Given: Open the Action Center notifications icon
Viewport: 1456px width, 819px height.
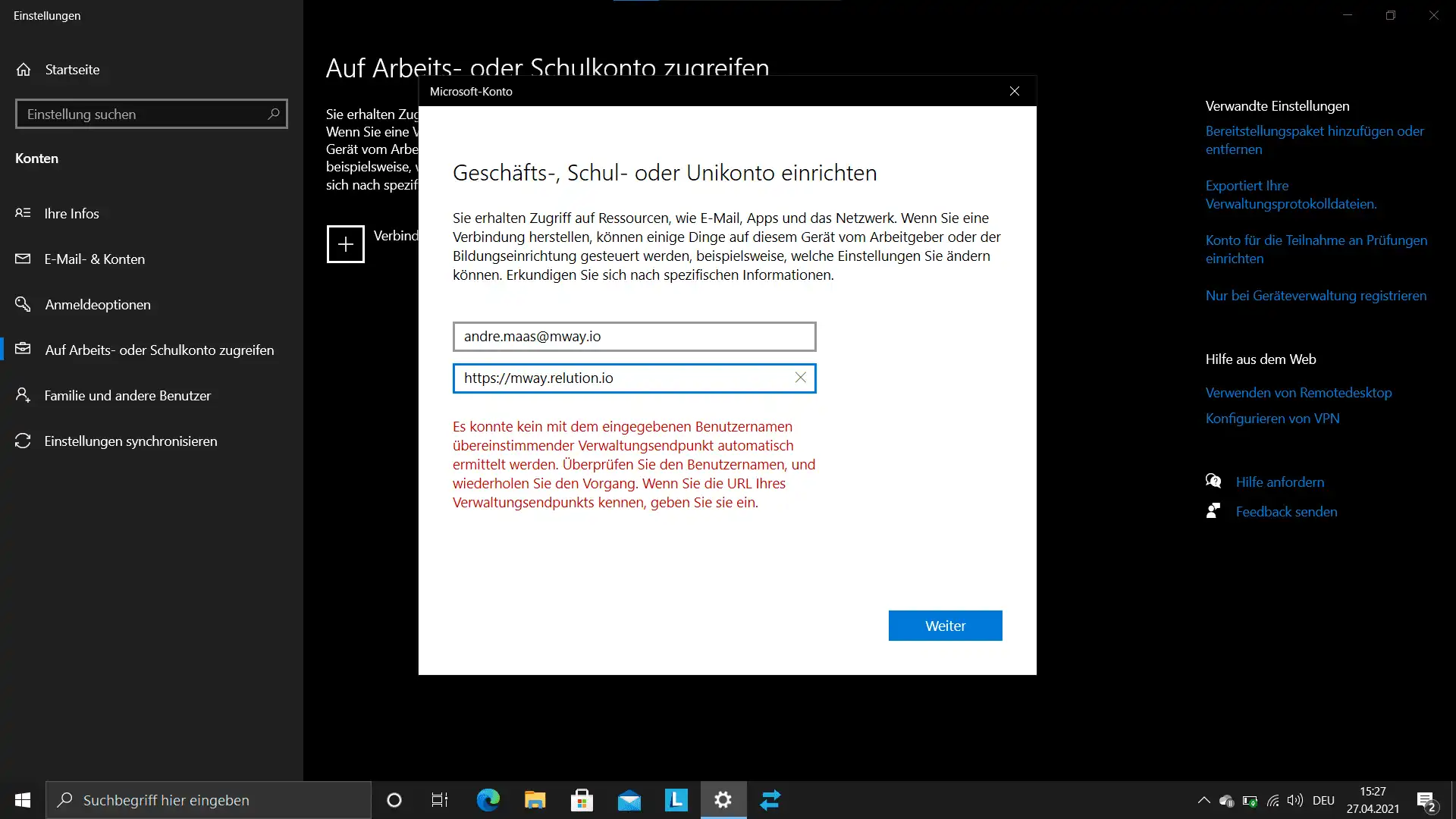Looking at the screenshot, I should coord(1426,801).
